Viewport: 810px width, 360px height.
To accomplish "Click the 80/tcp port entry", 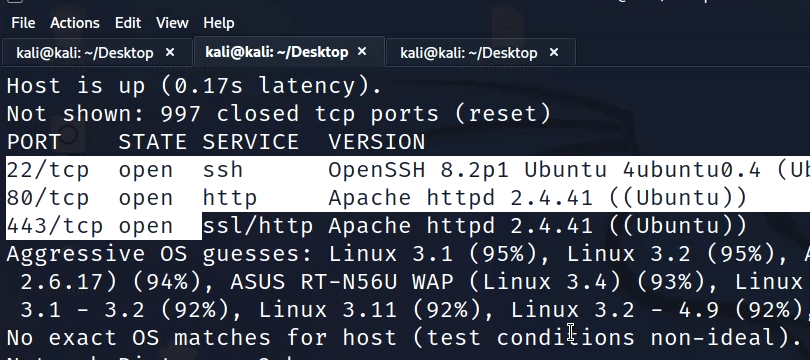I will click(x=48, y=198).
